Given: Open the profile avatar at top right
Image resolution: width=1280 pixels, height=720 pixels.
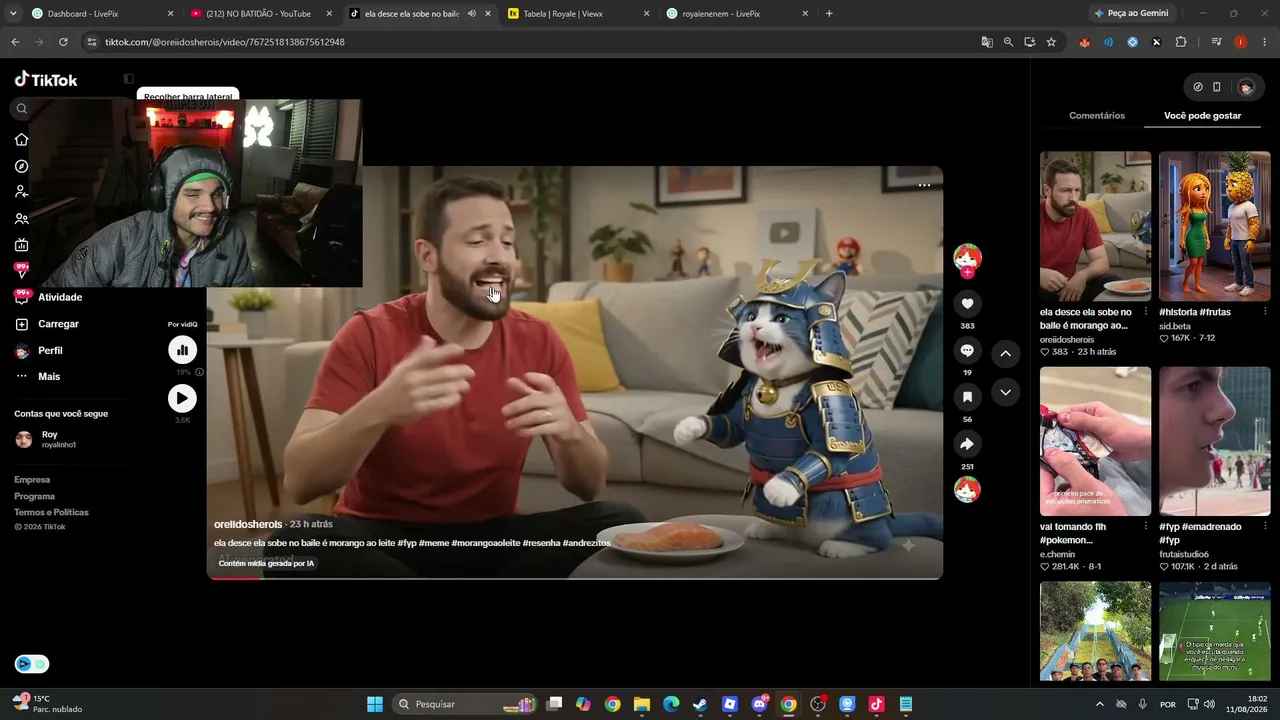Looking at the screenshot, I should click(x=1246, y=87).
